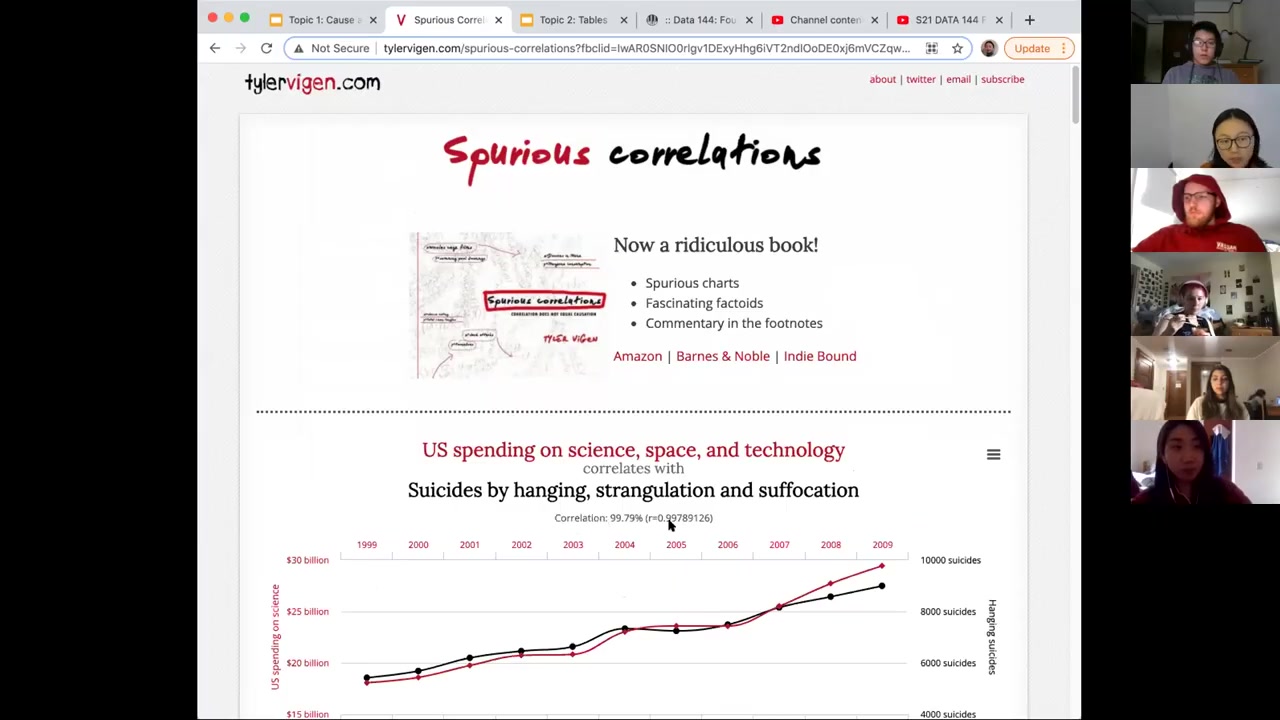Switch to Channel content YouTube tab

click(823, 20)
